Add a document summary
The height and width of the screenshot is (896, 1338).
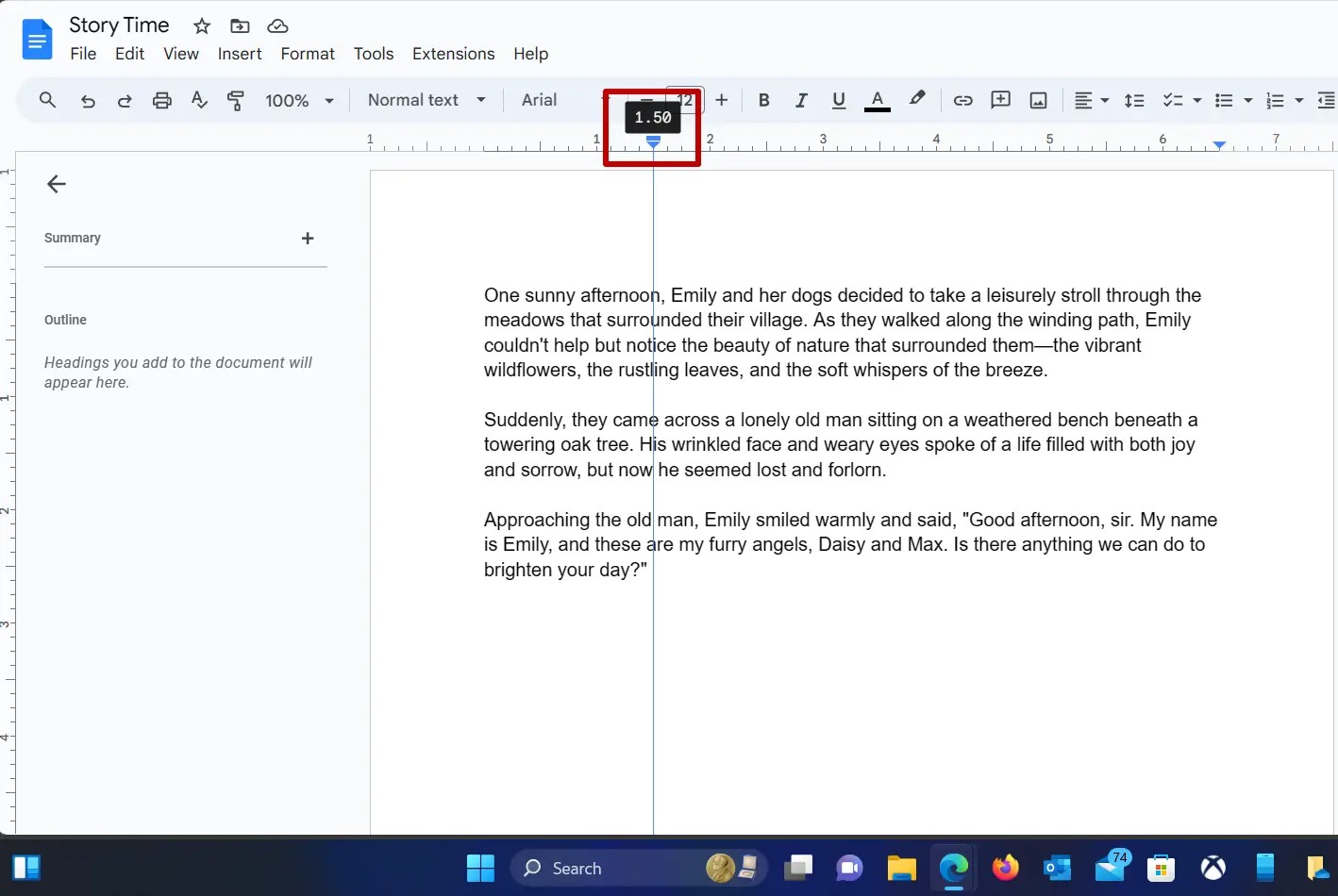click(x=308, y=239)
